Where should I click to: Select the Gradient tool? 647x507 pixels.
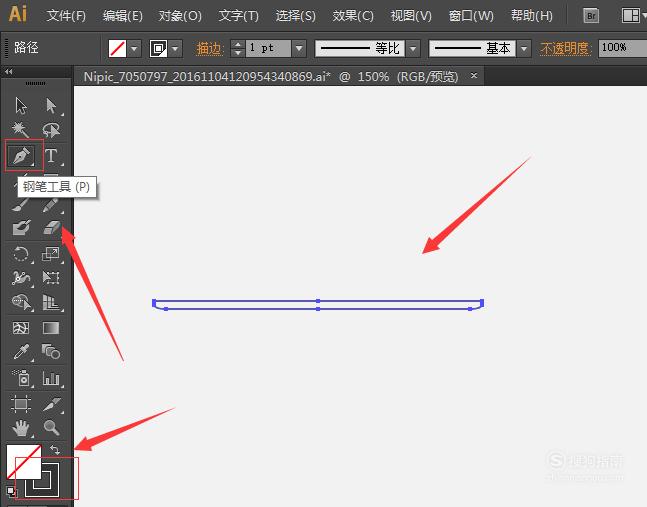(x=51, y=328)
